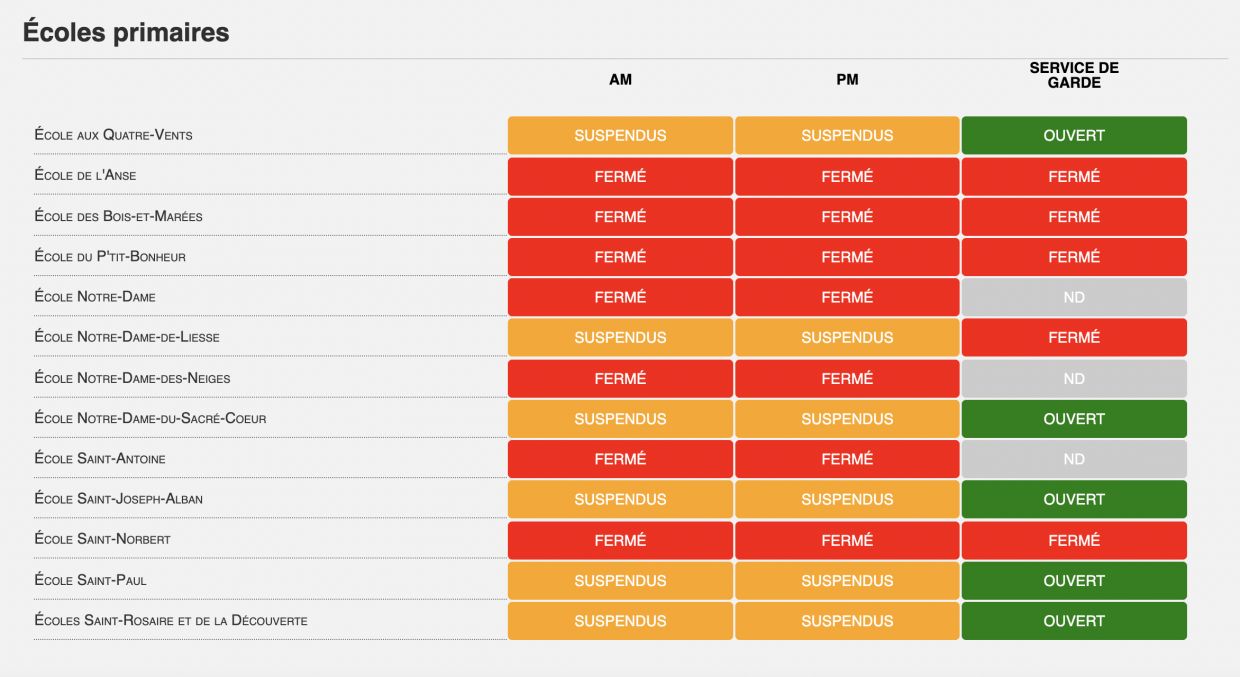Click PM Fermé status for École de l'Anse

click(x=847, y=176)
